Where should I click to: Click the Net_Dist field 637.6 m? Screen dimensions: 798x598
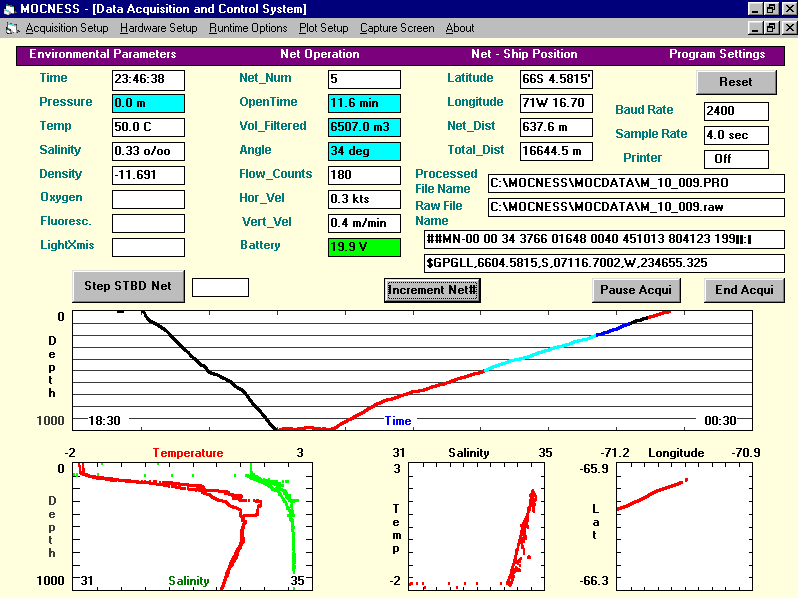556,127
